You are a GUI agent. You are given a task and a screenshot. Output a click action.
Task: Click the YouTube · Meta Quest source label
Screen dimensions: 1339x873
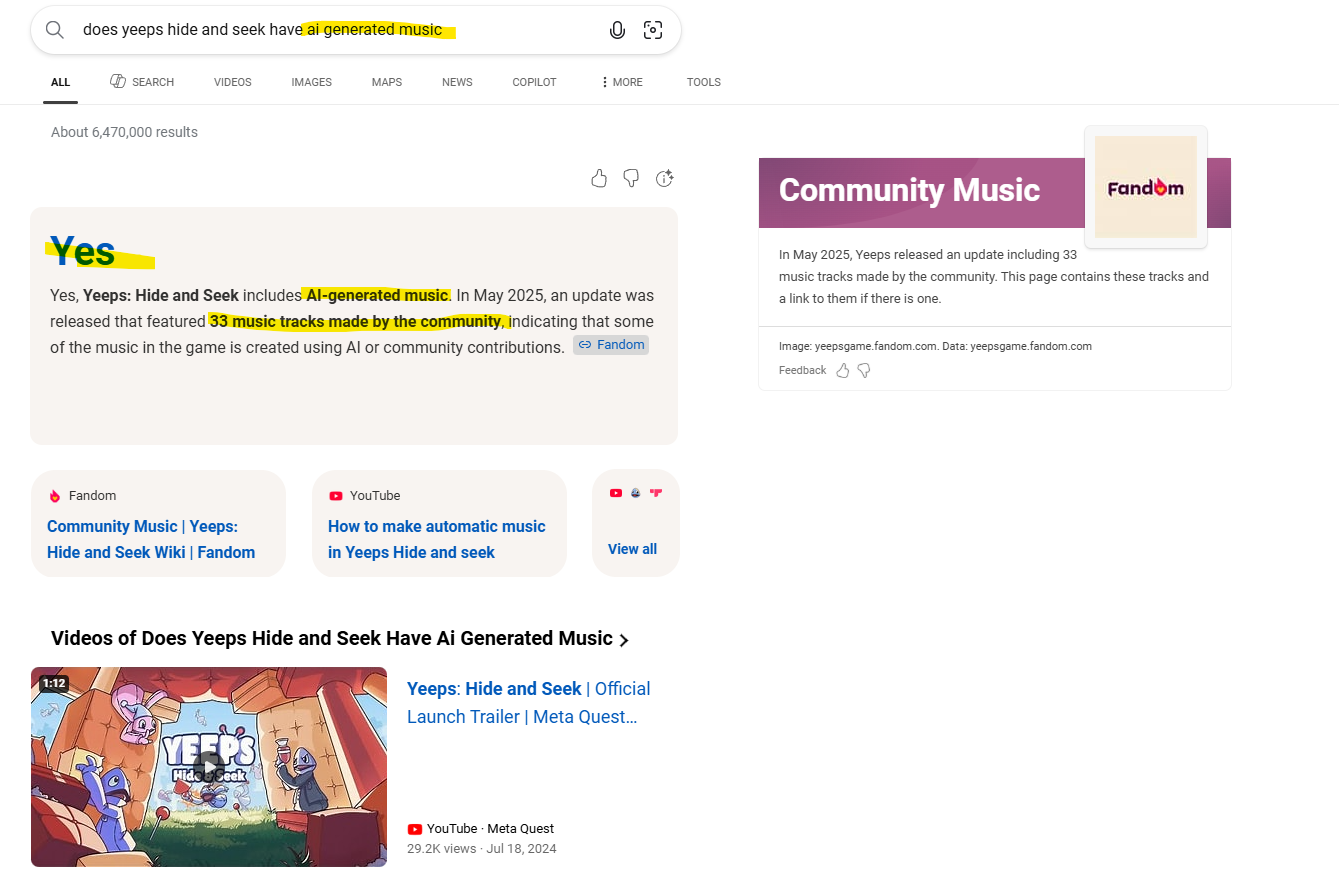coord(481,829)
